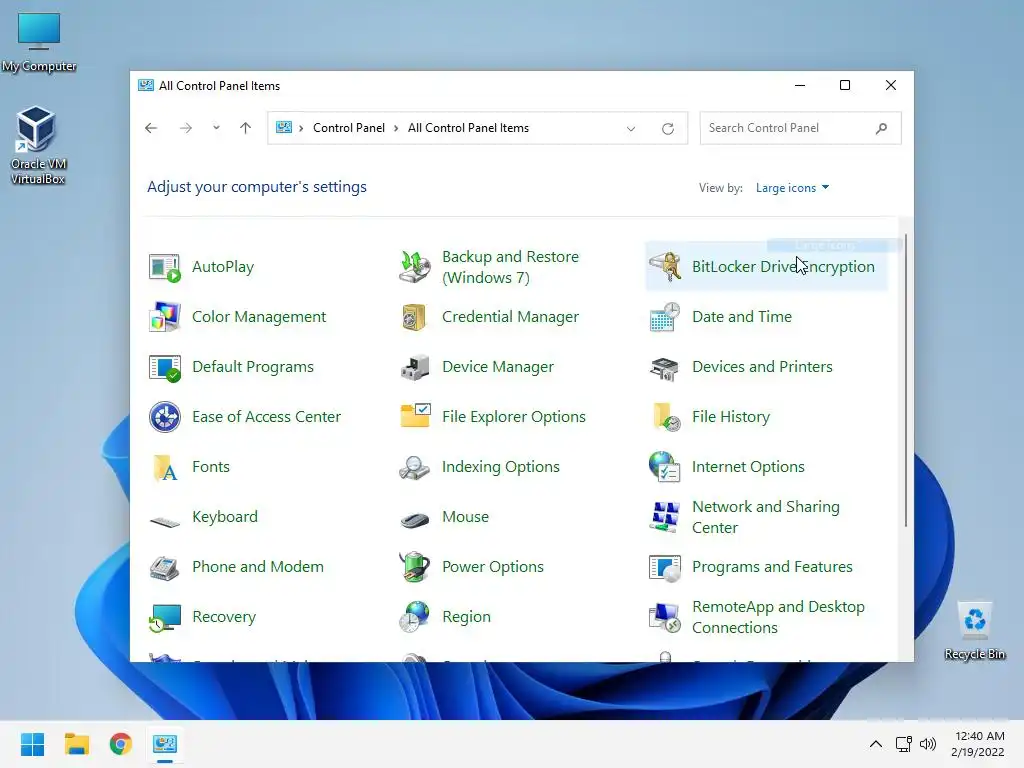
Task: Open the Credential Manager safe icon
Action: [x=415, y=317]
